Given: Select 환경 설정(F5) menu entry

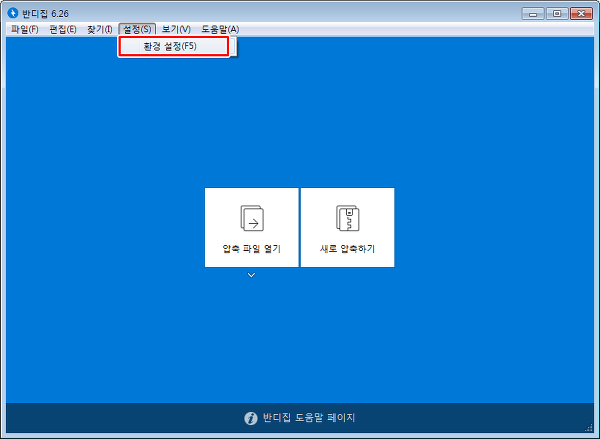Looking at the screenshot, I should [174, 46].
